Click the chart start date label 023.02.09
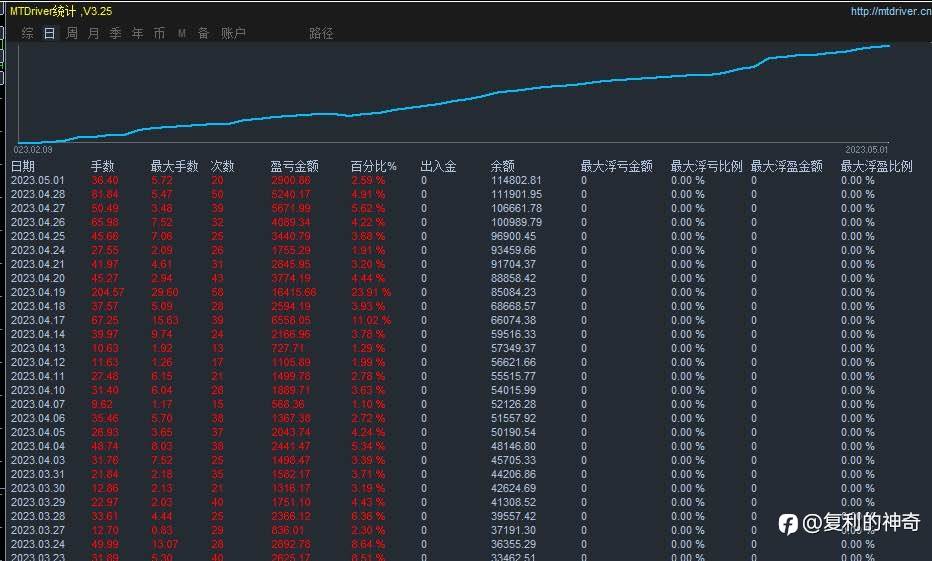 click(x=33, y=150)
